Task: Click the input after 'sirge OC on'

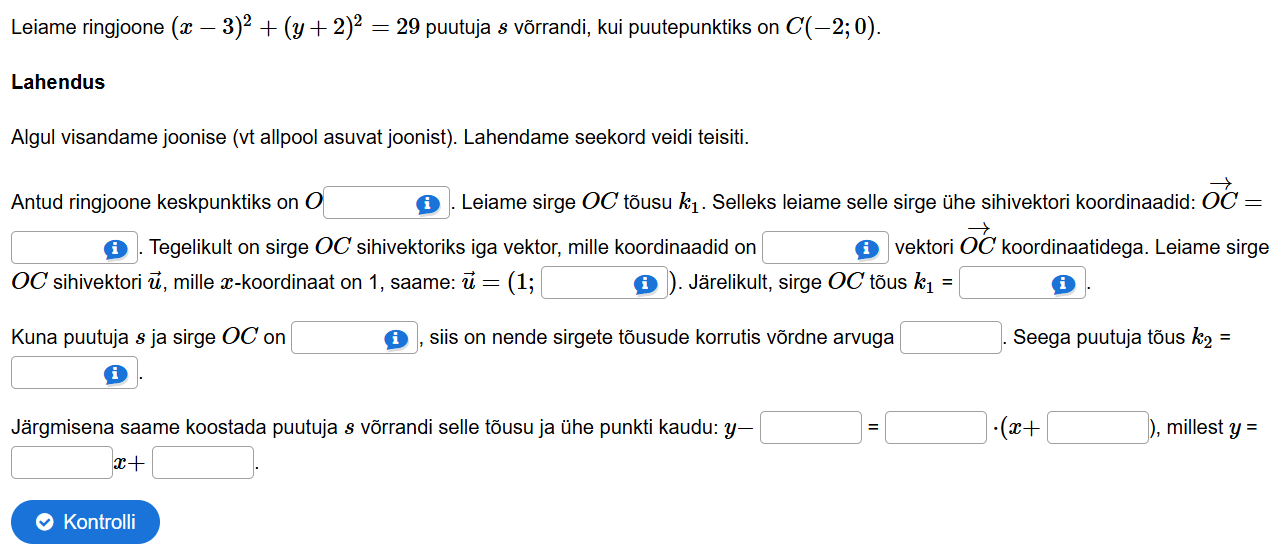Action: click(x=337, y=339)
